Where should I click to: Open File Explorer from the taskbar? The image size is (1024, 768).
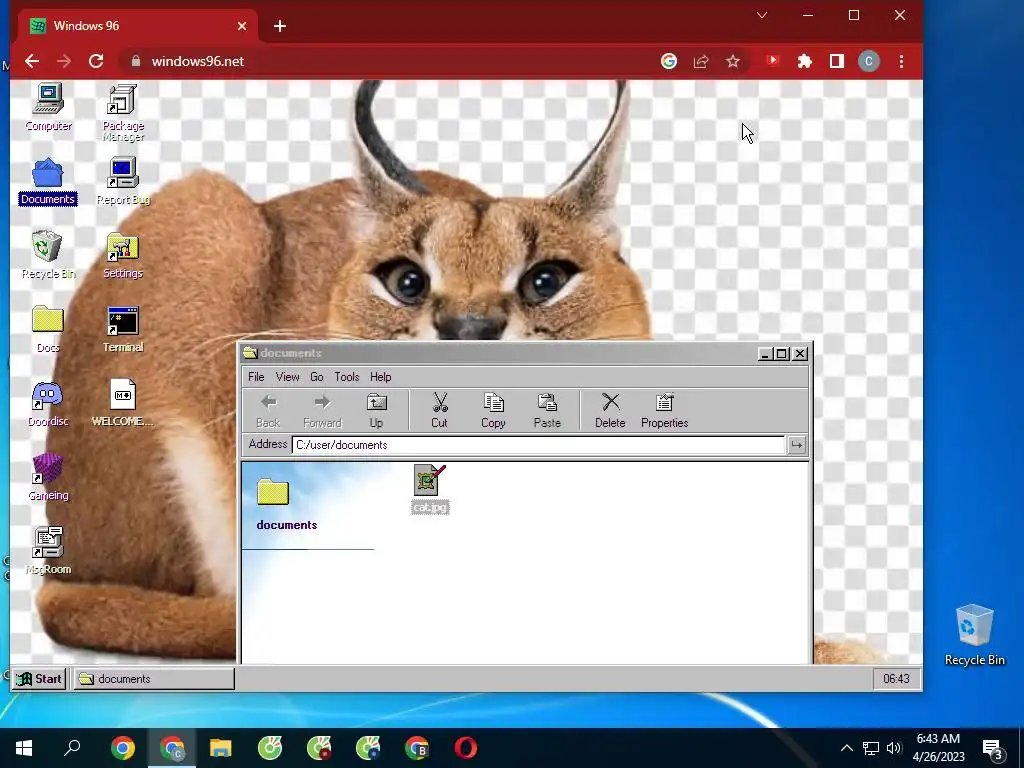220,748
